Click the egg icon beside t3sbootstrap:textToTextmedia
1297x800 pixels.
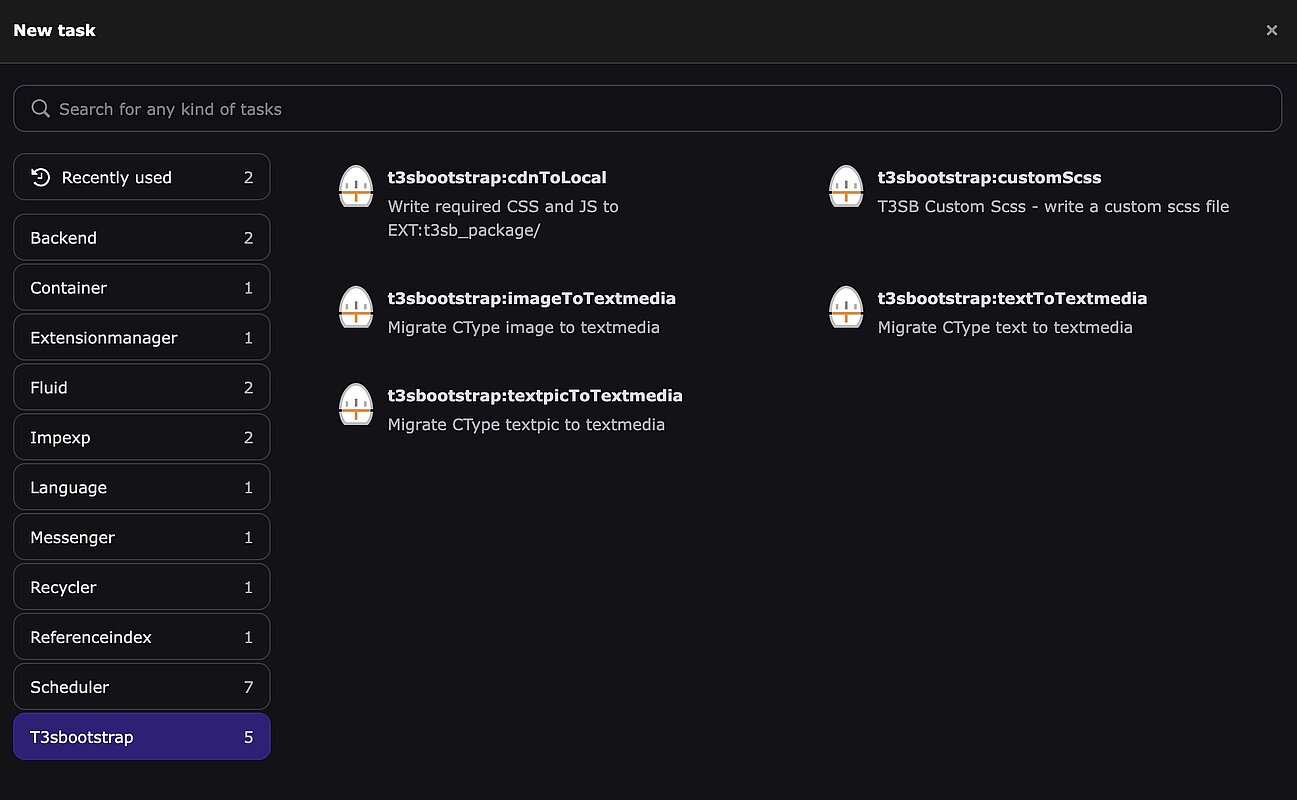point(846,308)
